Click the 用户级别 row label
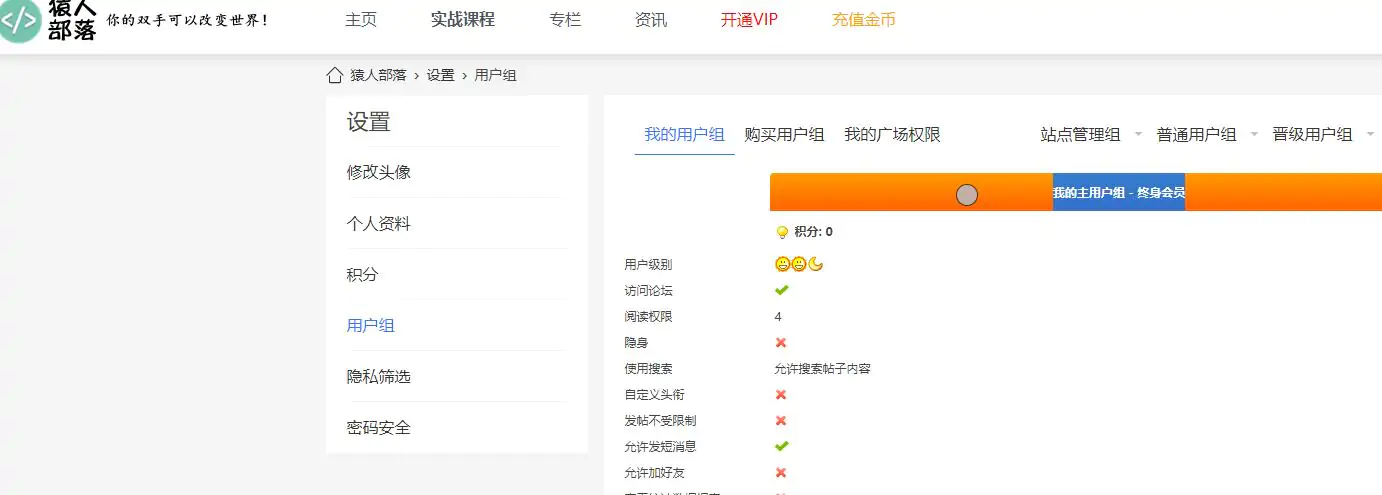 [x=648, y=264]
